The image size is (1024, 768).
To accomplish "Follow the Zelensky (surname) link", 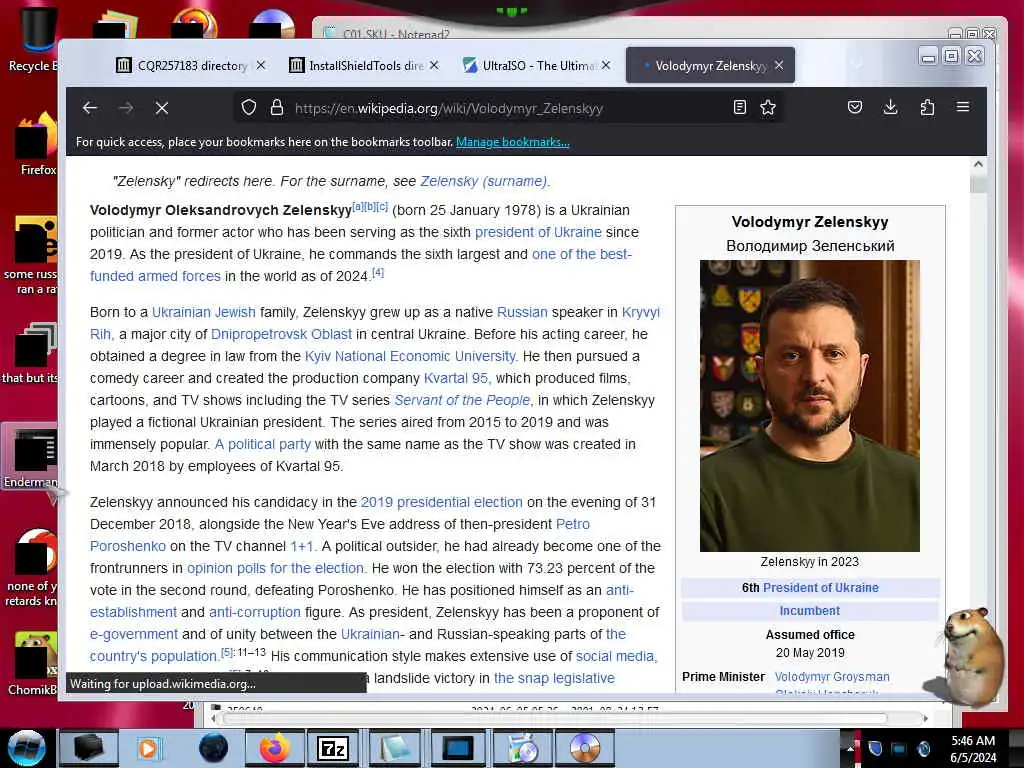I will (483, 181).
